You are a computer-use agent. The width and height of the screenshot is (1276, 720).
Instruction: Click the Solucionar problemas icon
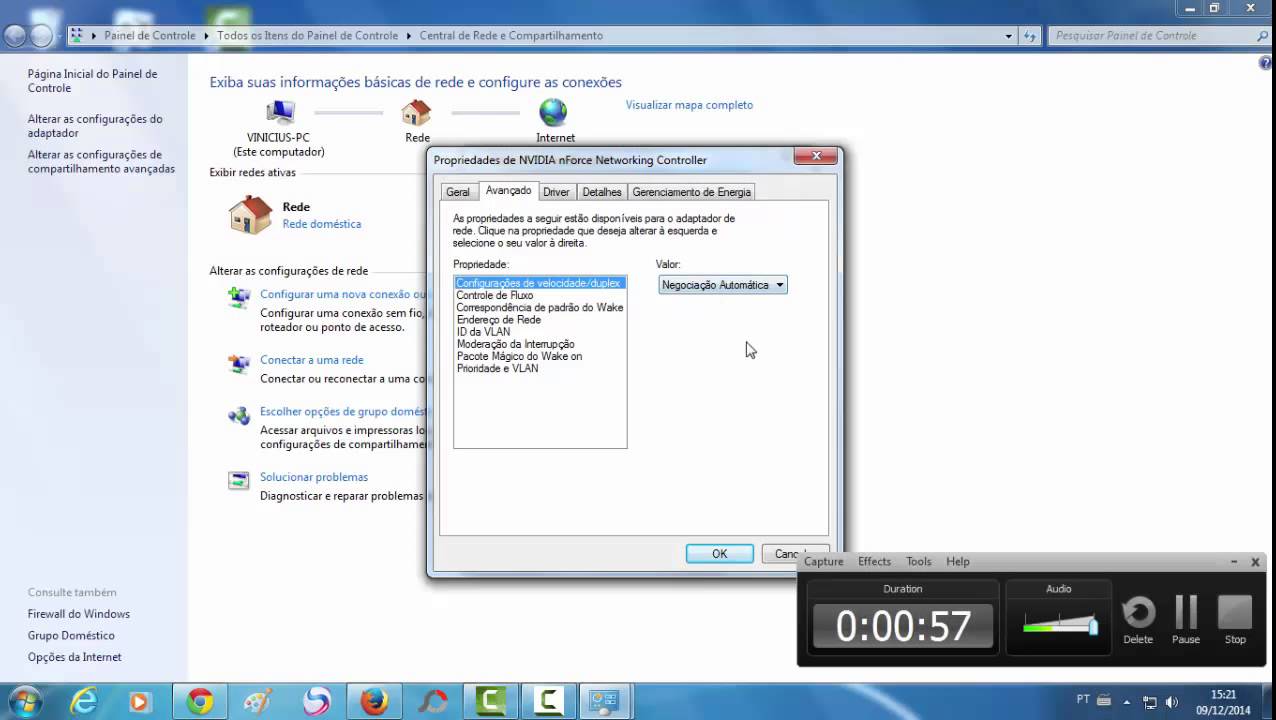239,481
